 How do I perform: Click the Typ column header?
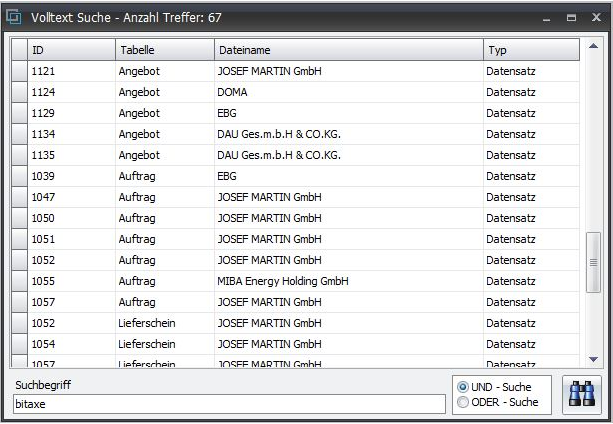(x=530, y=50)
